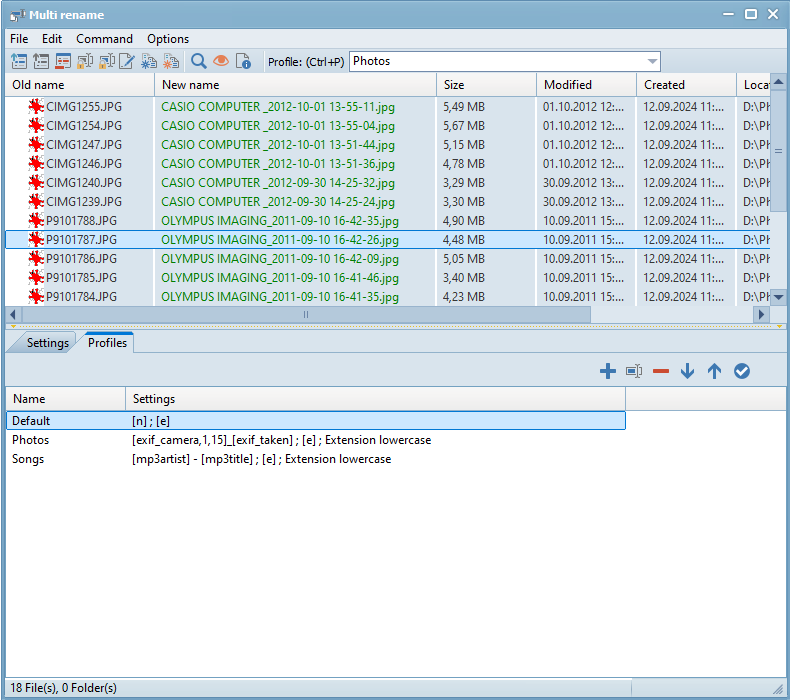The height and width of the screenshot is (700, 790).
Task: Select file P9101788.JPG
Action: pos(81,221)
